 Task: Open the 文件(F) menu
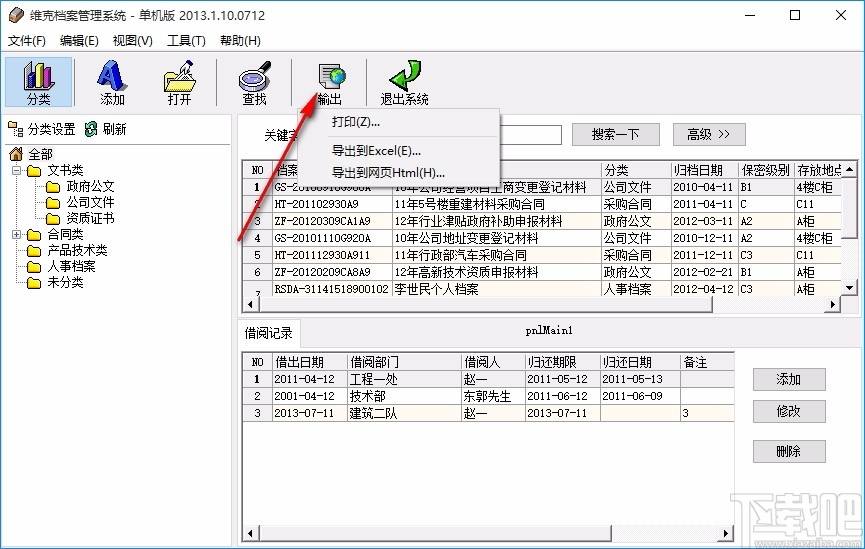(26, 40)
